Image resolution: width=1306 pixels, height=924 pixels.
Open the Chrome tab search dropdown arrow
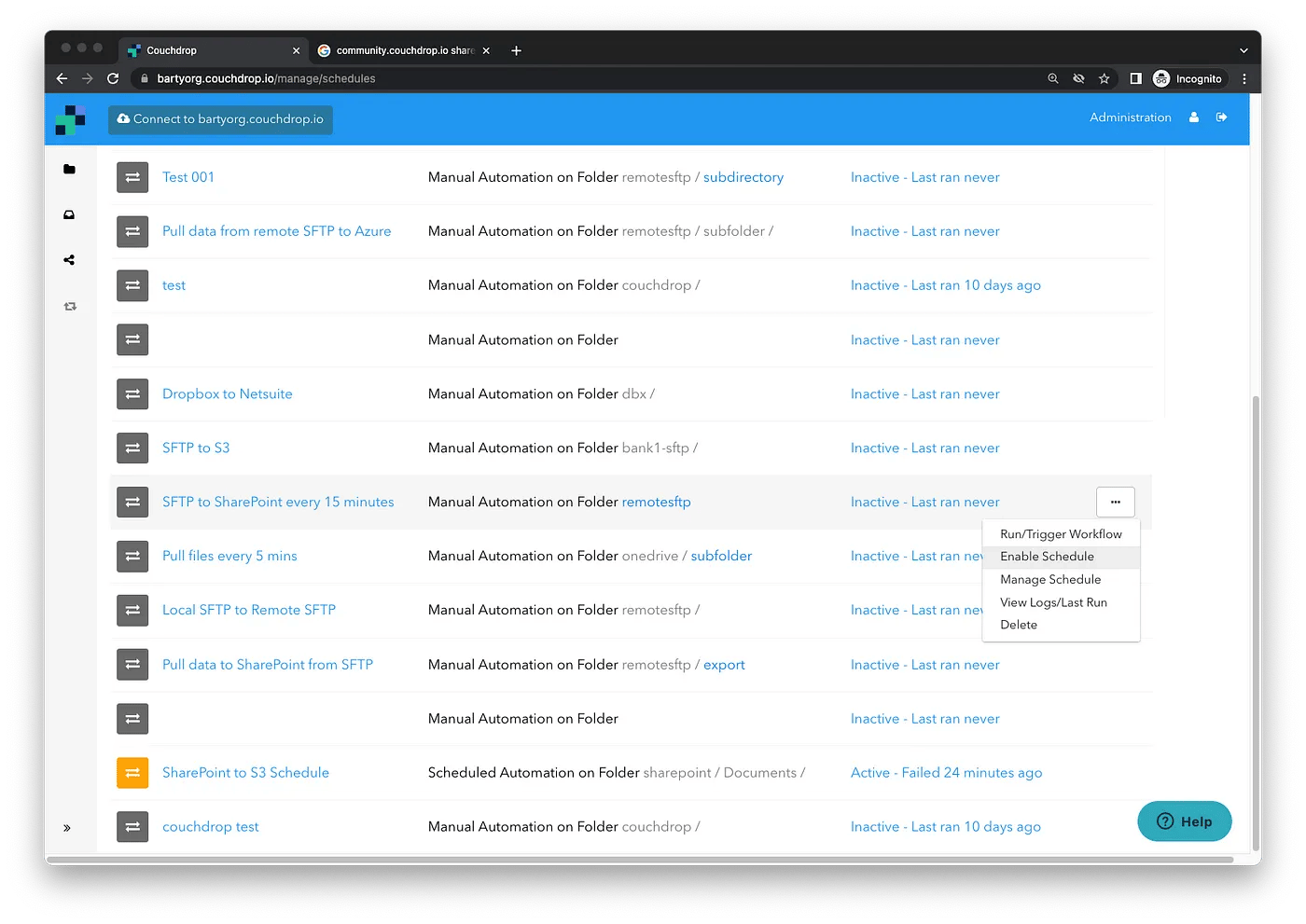(x=1243, y=50)
